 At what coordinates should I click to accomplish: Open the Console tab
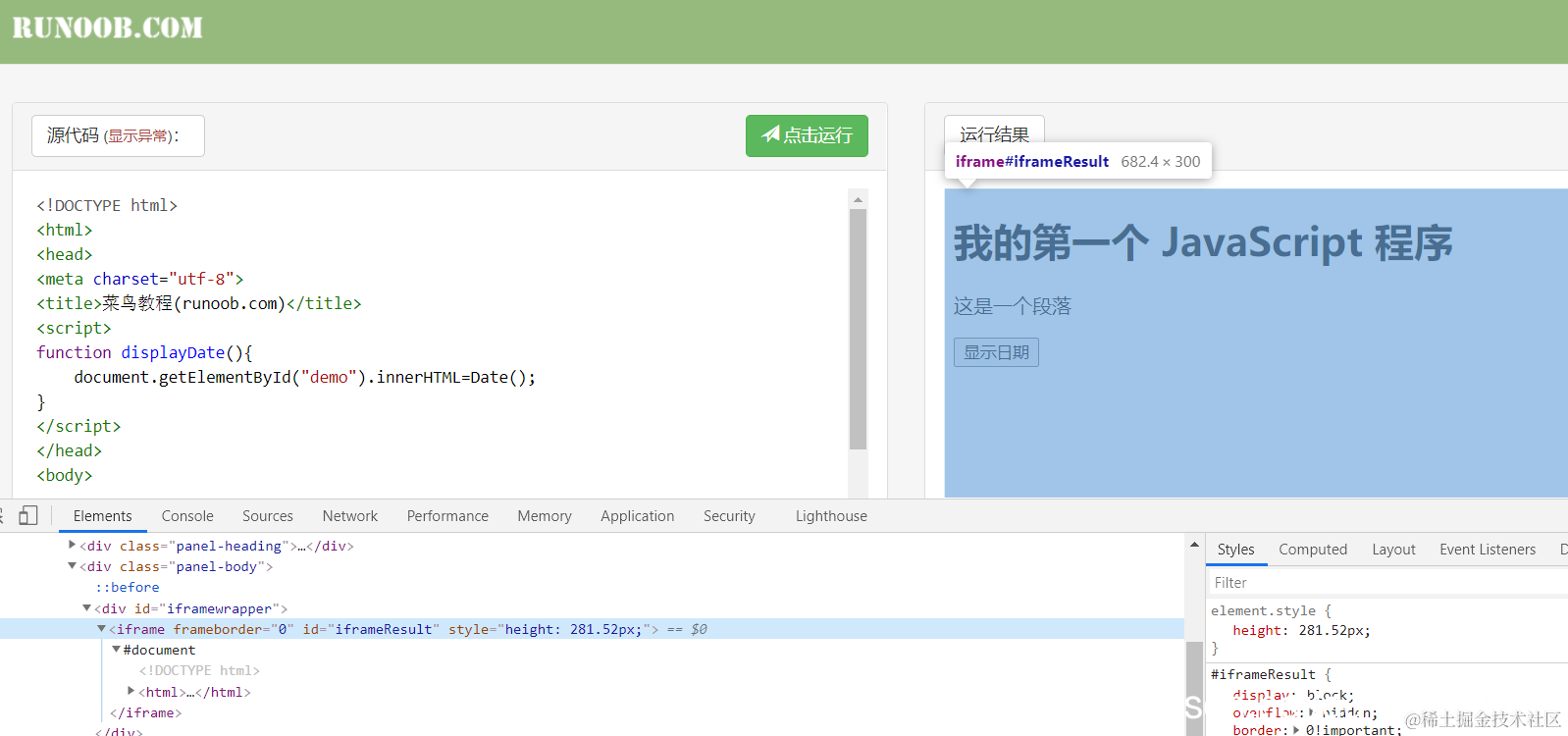click(x=187, y=516)
